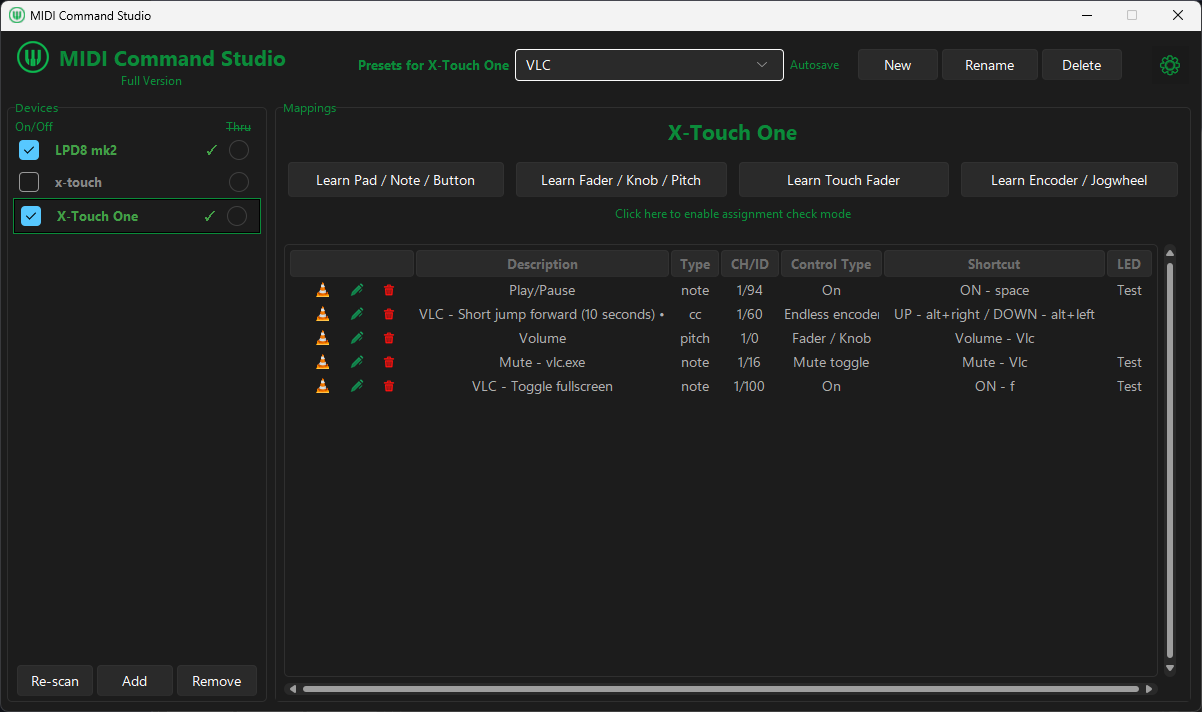Edit the Mute - vlc.exe mapping pencil

357,362
